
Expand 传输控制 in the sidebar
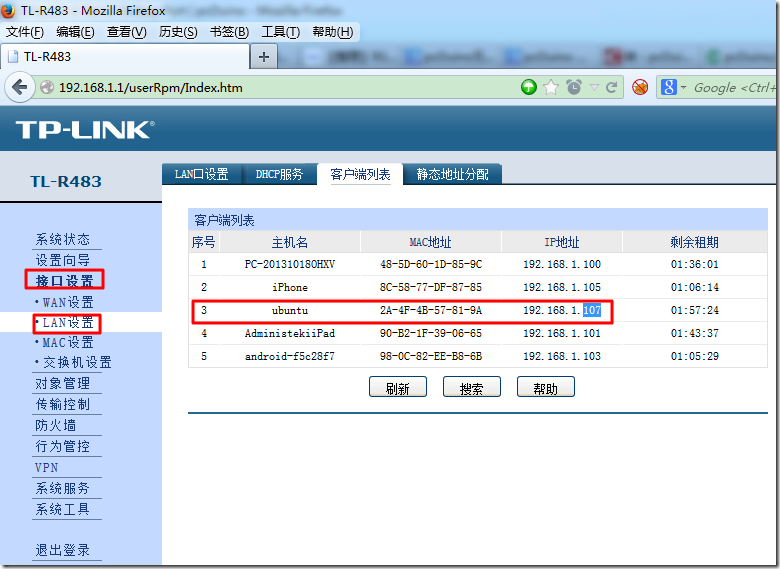pos(63,404)
